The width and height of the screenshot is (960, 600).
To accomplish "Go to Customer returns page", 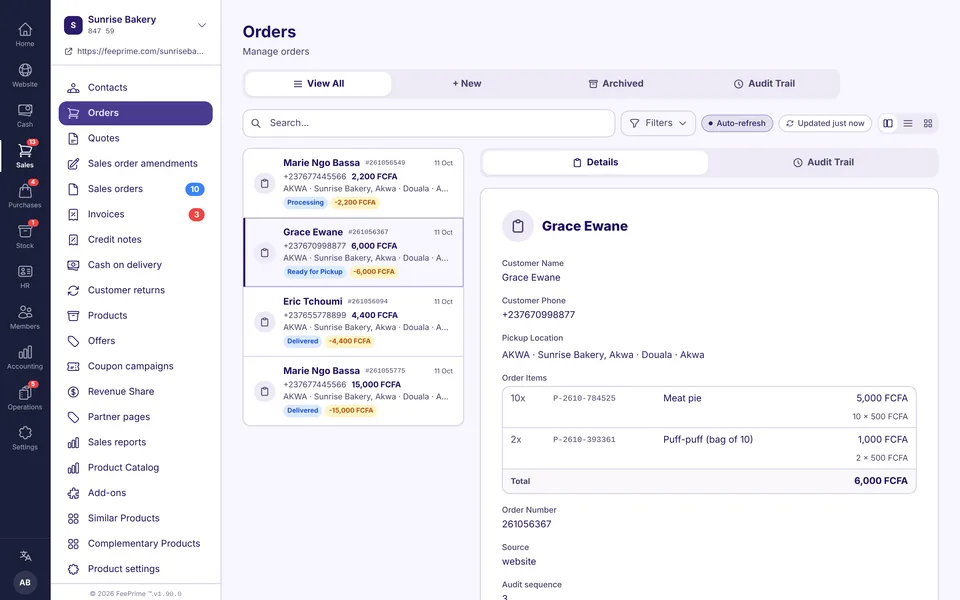I will 135,290.
